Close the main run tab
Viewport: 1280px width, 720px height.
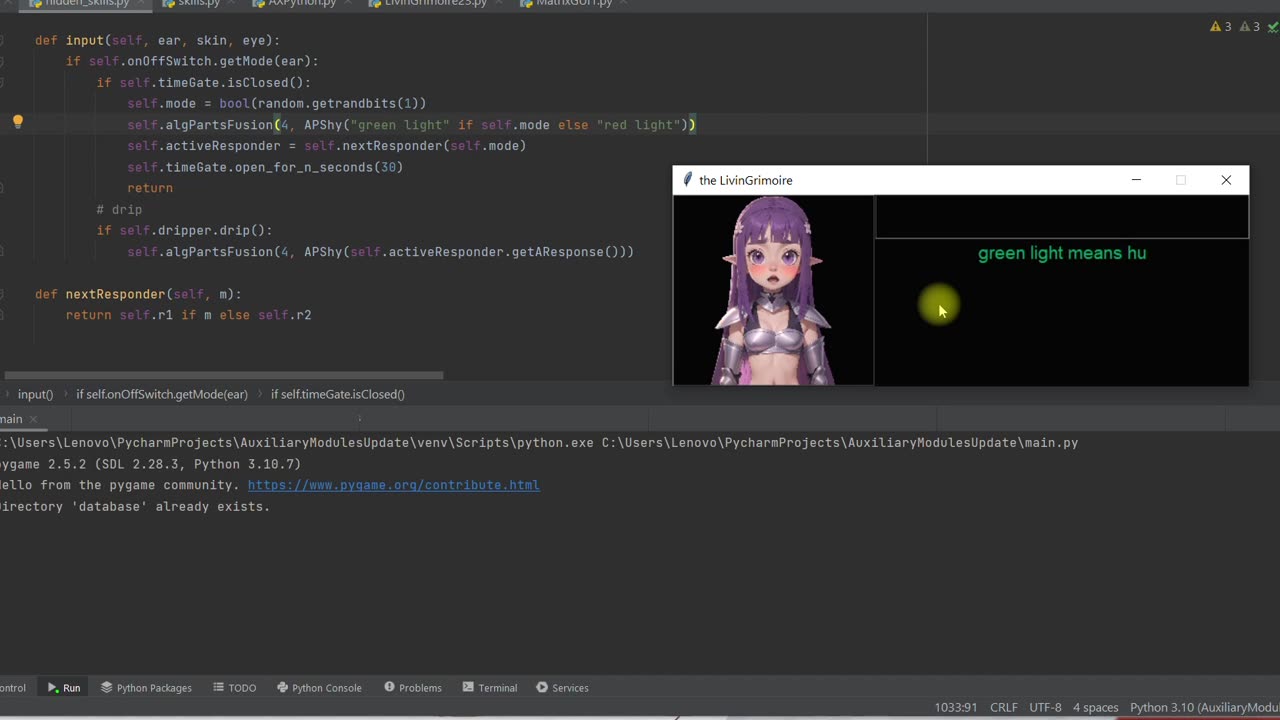(33, 419)
